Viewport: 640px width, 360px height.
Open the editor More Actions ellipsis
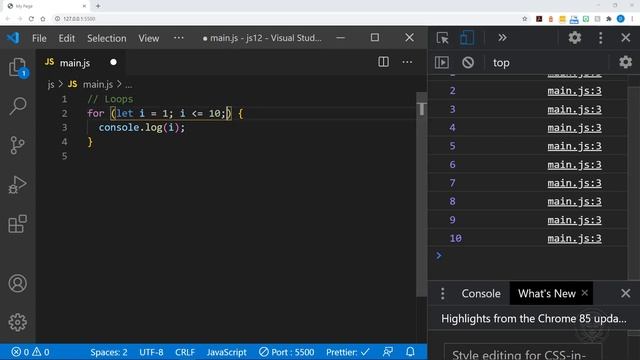(407, 62)
